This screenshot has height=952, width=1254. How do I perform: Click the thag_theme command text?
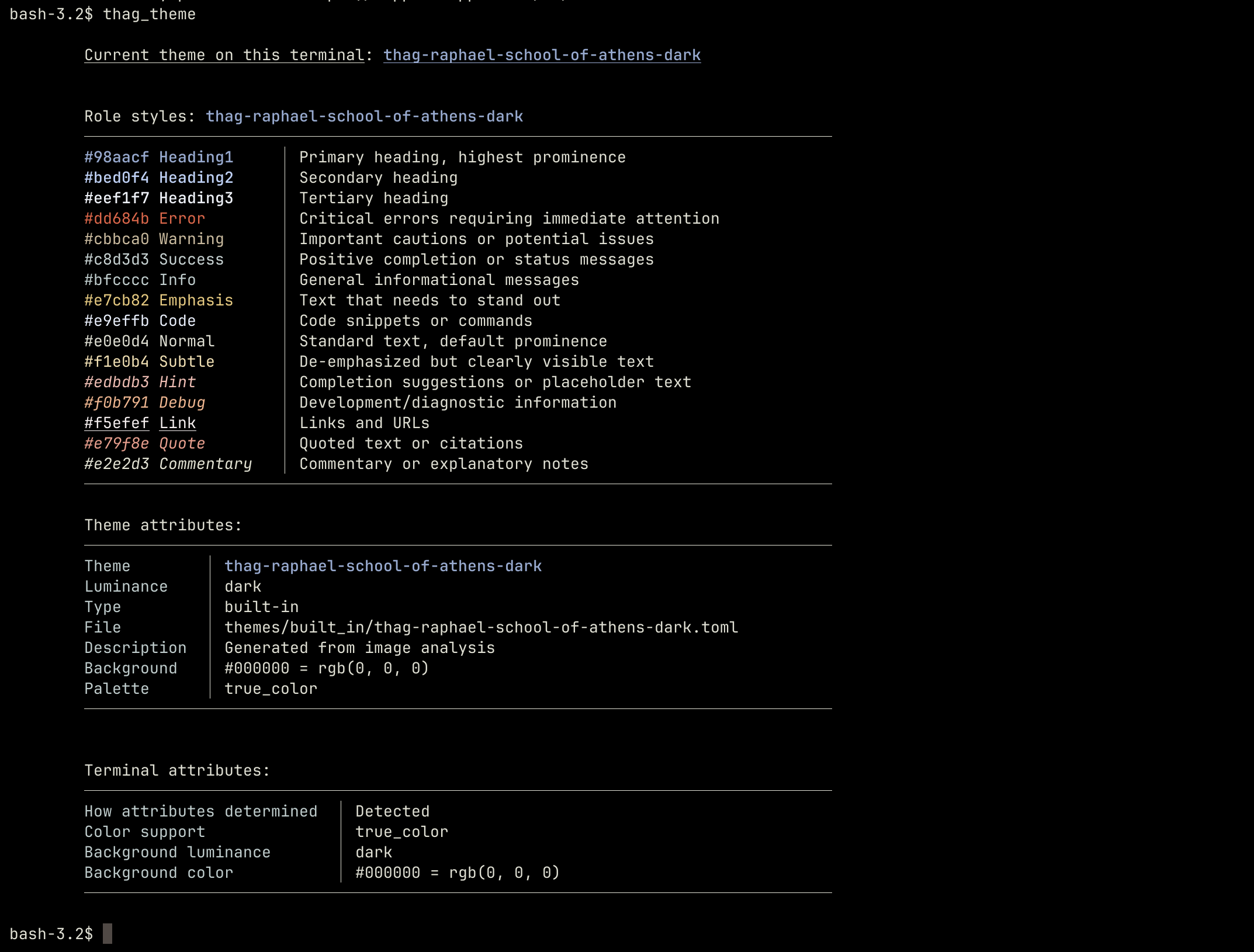tap(149, 14)
